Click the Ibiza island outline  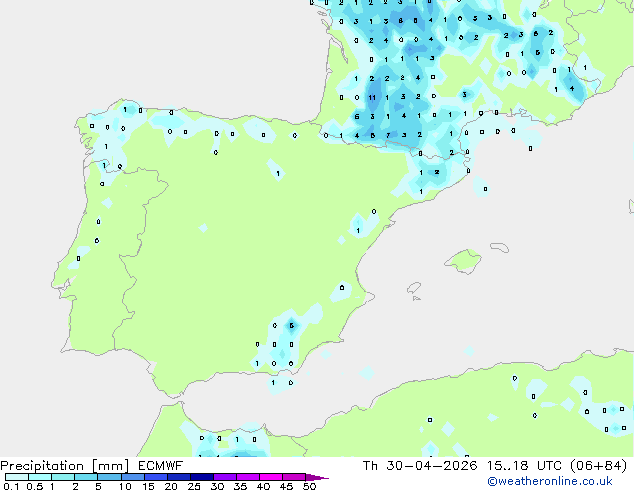[x=414, y=288]
